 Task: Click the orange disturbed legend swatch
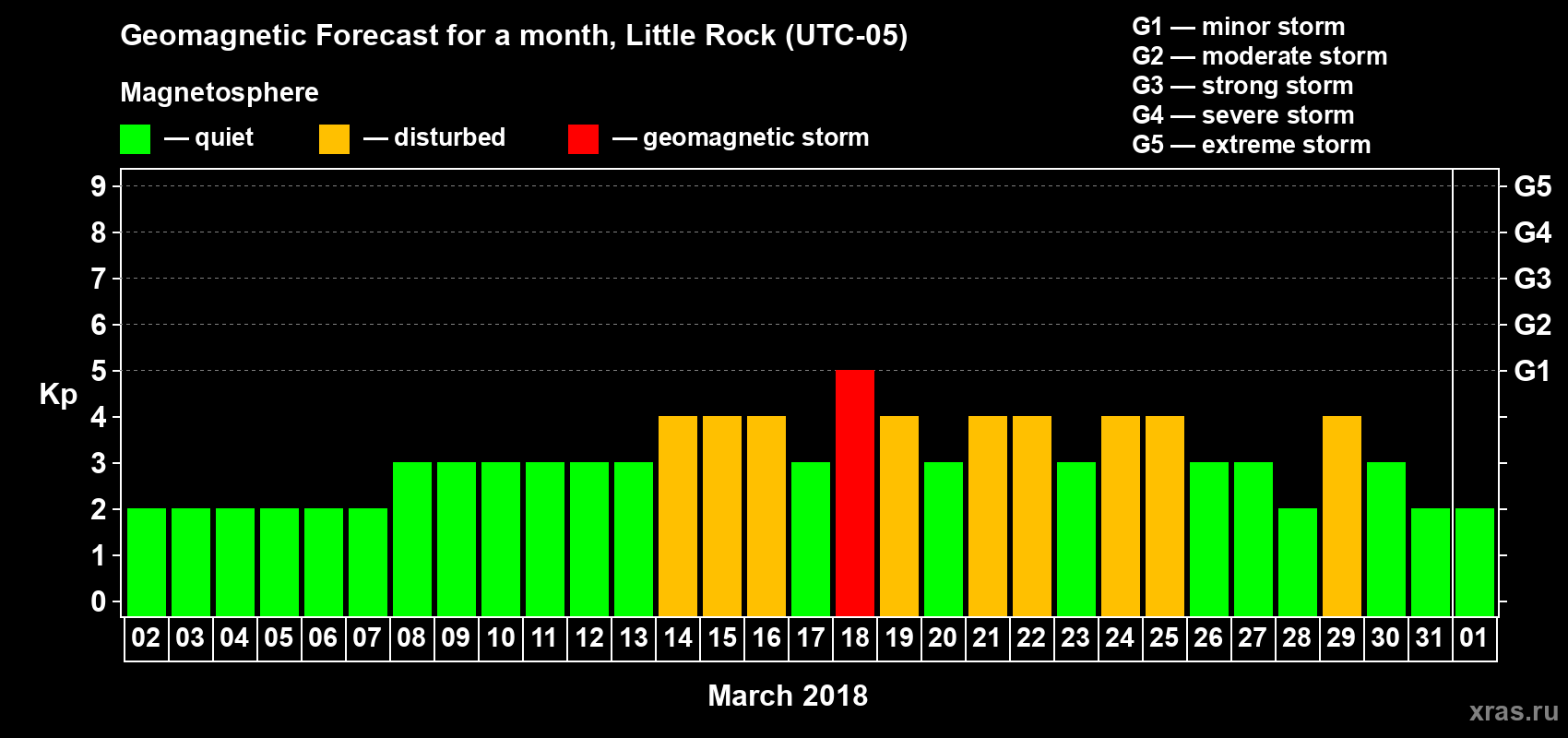pos(334,139)
